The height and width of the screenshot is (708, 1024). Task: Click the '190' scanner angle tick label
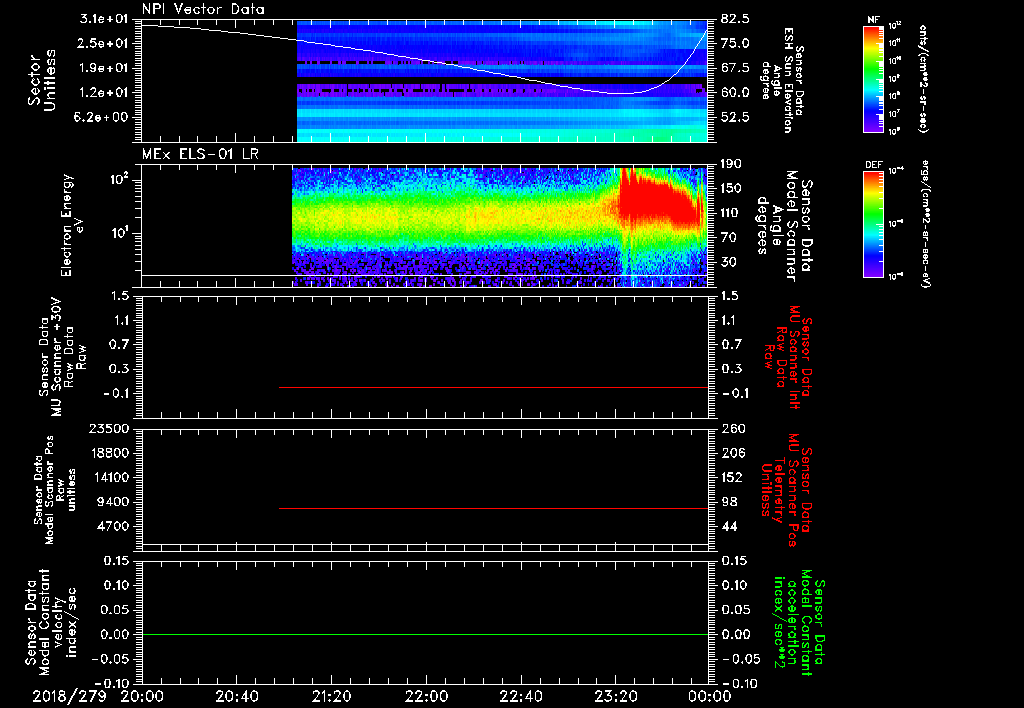733,164
